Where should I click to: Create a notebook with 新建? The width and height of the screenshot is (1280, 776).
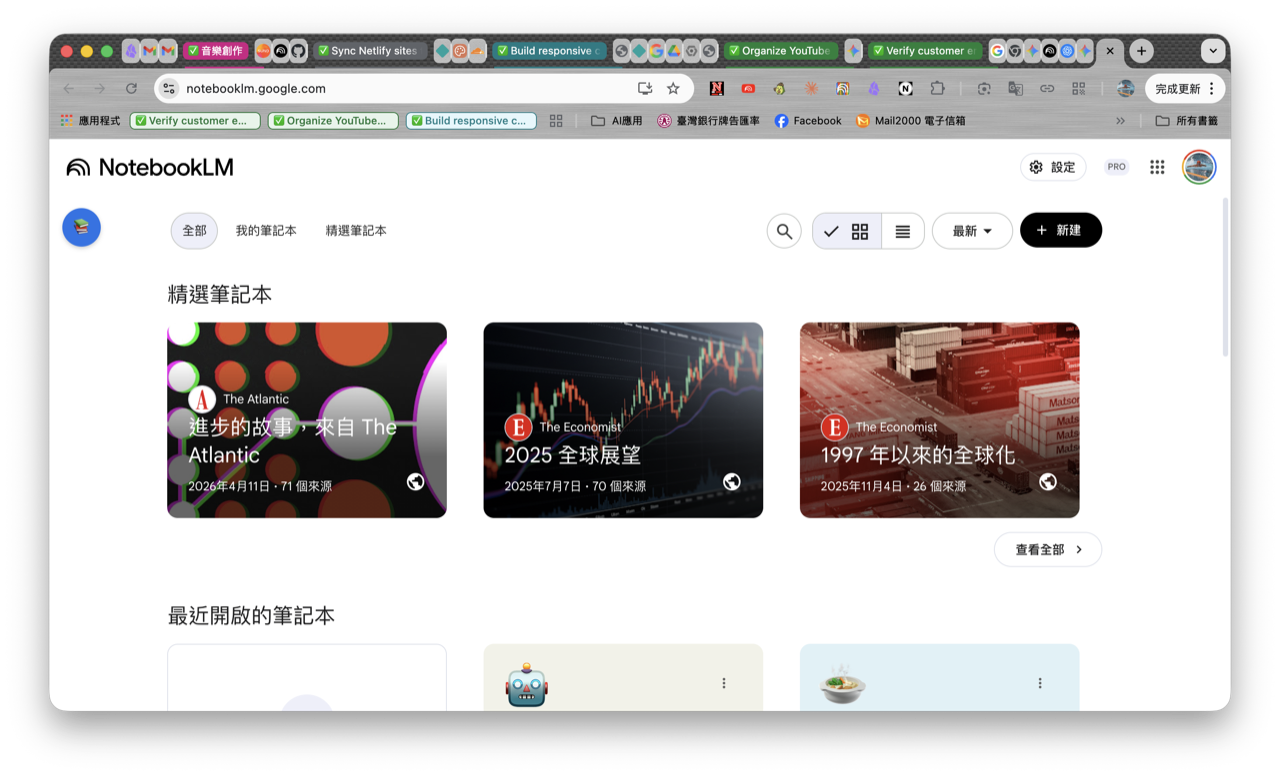click(x=1061, y=230)
